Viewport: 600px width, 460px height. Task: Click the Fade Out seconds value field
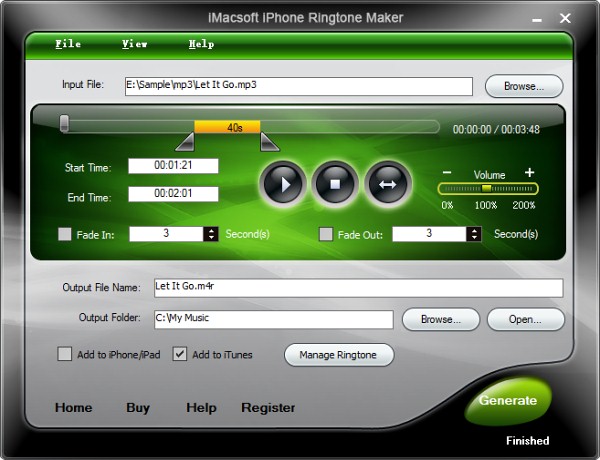click(429, 234)
